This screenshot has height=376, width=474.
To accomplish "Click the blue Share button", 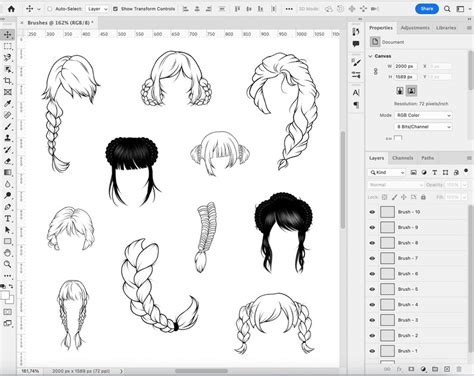I will pyautogui.click(x=427, y=9).
